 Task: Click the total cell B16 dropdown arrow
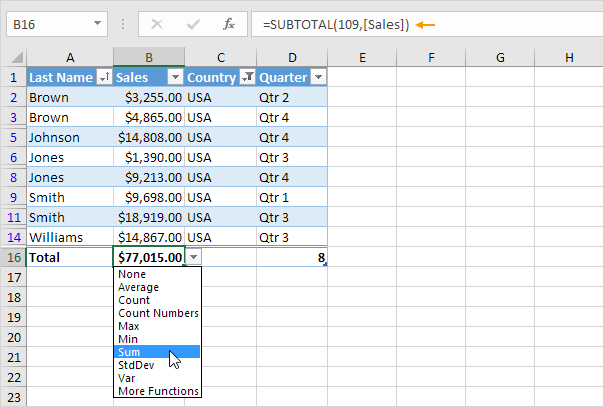[x=194, y=258]
